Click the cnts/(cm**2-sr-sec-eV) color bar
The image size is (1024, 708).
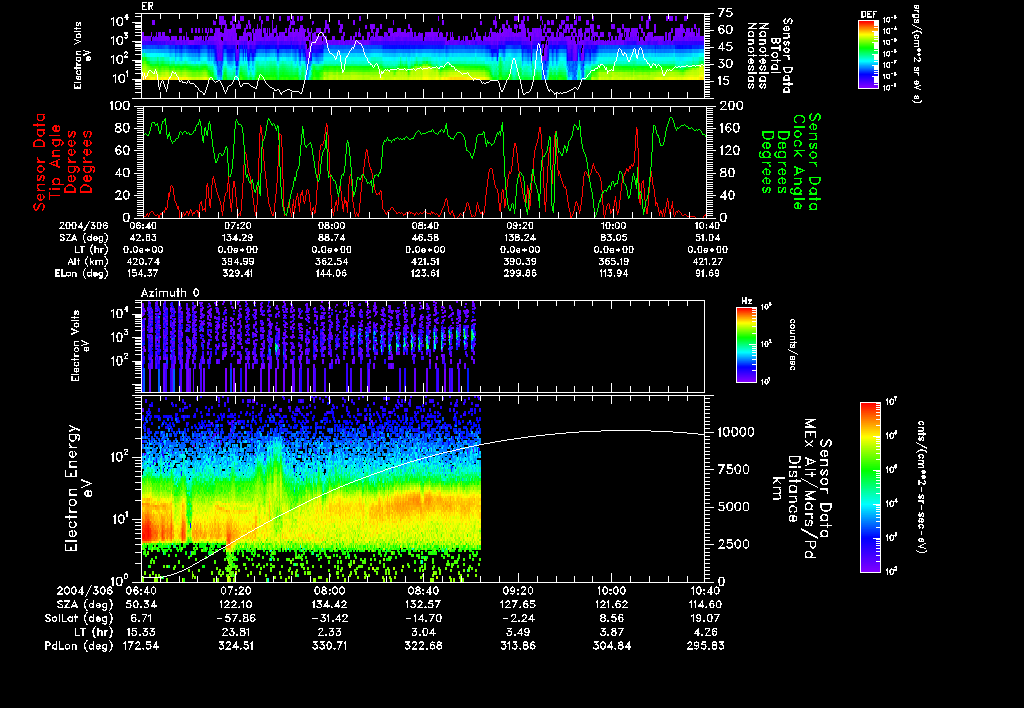click(x=870, y=487)
